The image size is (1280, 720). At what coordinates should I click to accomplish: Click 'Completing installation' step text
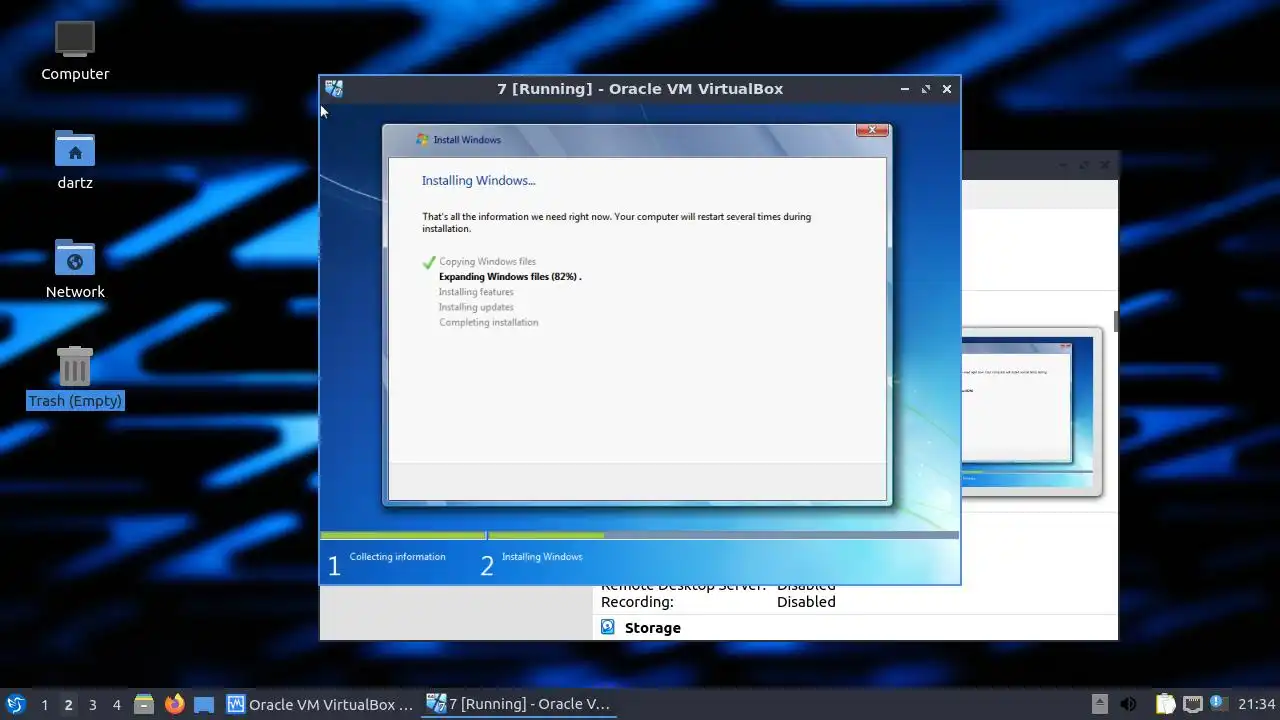(x=488, y=322)
